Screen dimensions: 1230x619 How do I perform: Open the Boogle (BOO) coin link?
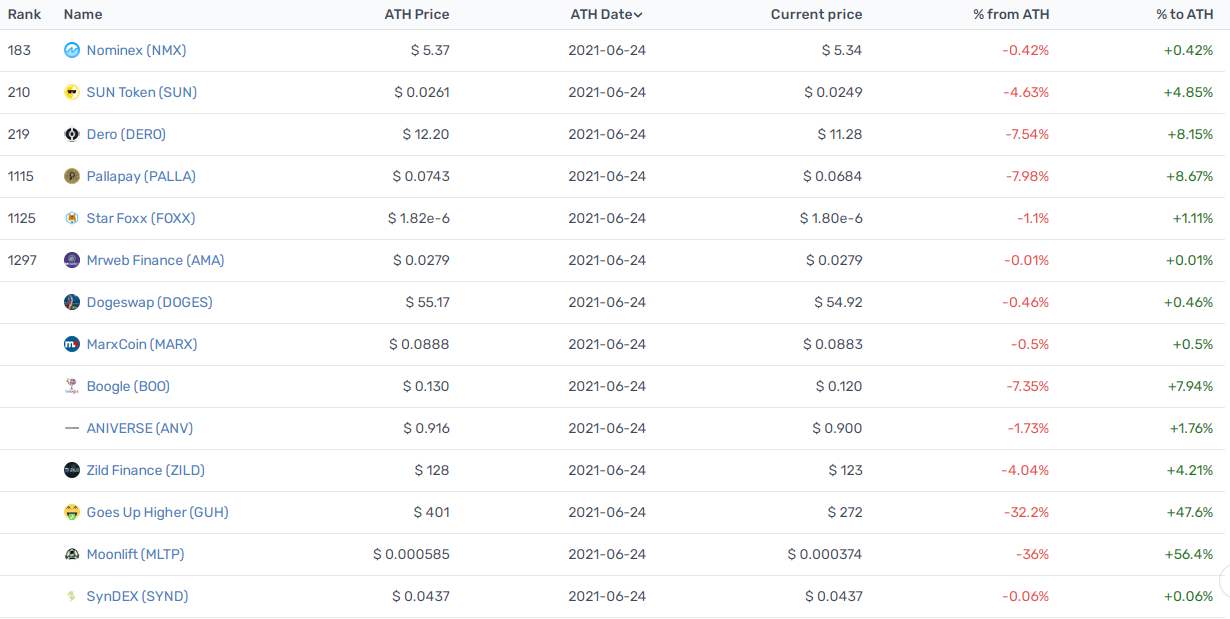tap(128, 386)
